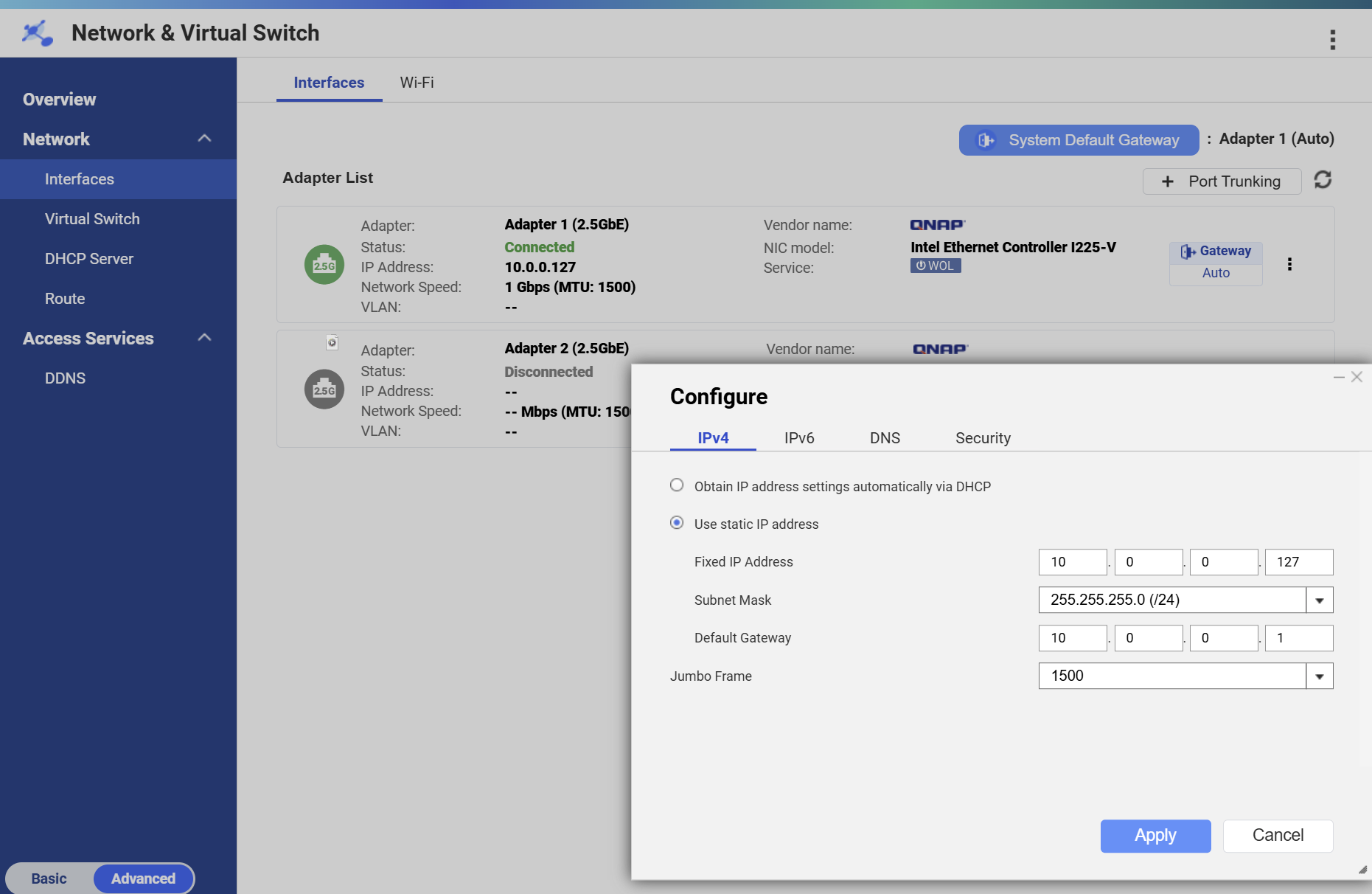Click Adapter 2 (2.5GbE) name
The width and height of the screenshot is (1372, 894).
pyautogui.click(x=566, y=348)
